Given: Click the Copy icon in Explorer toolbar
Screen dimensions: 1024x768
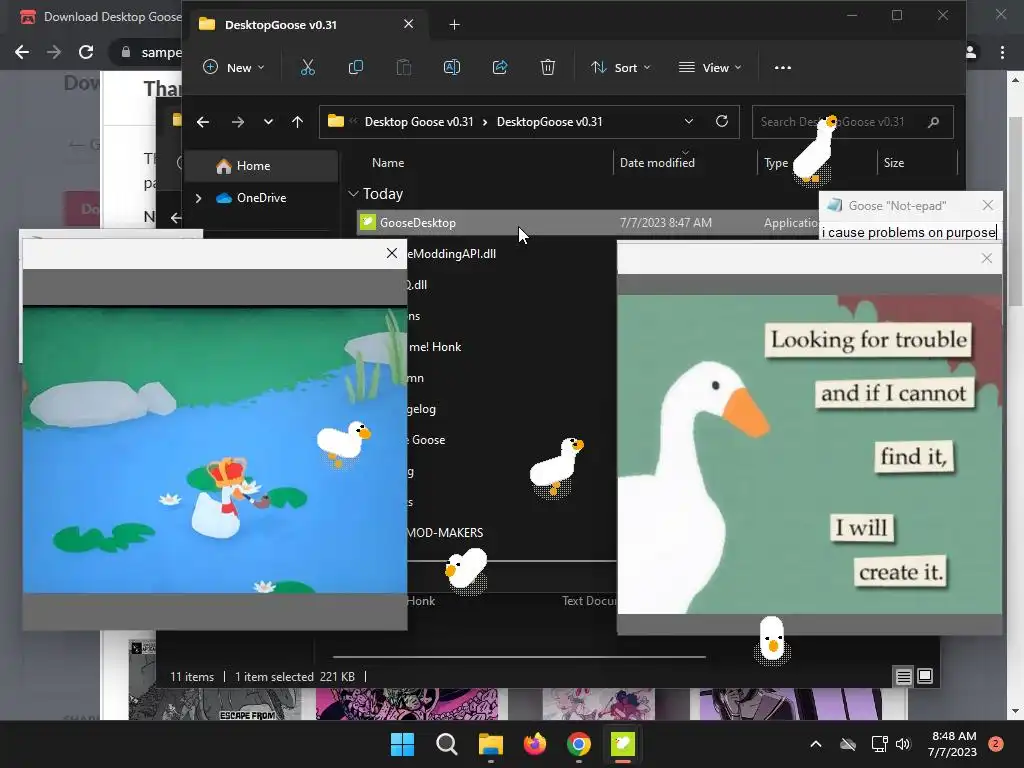Looking at the screenshot, I should [356, 67].
